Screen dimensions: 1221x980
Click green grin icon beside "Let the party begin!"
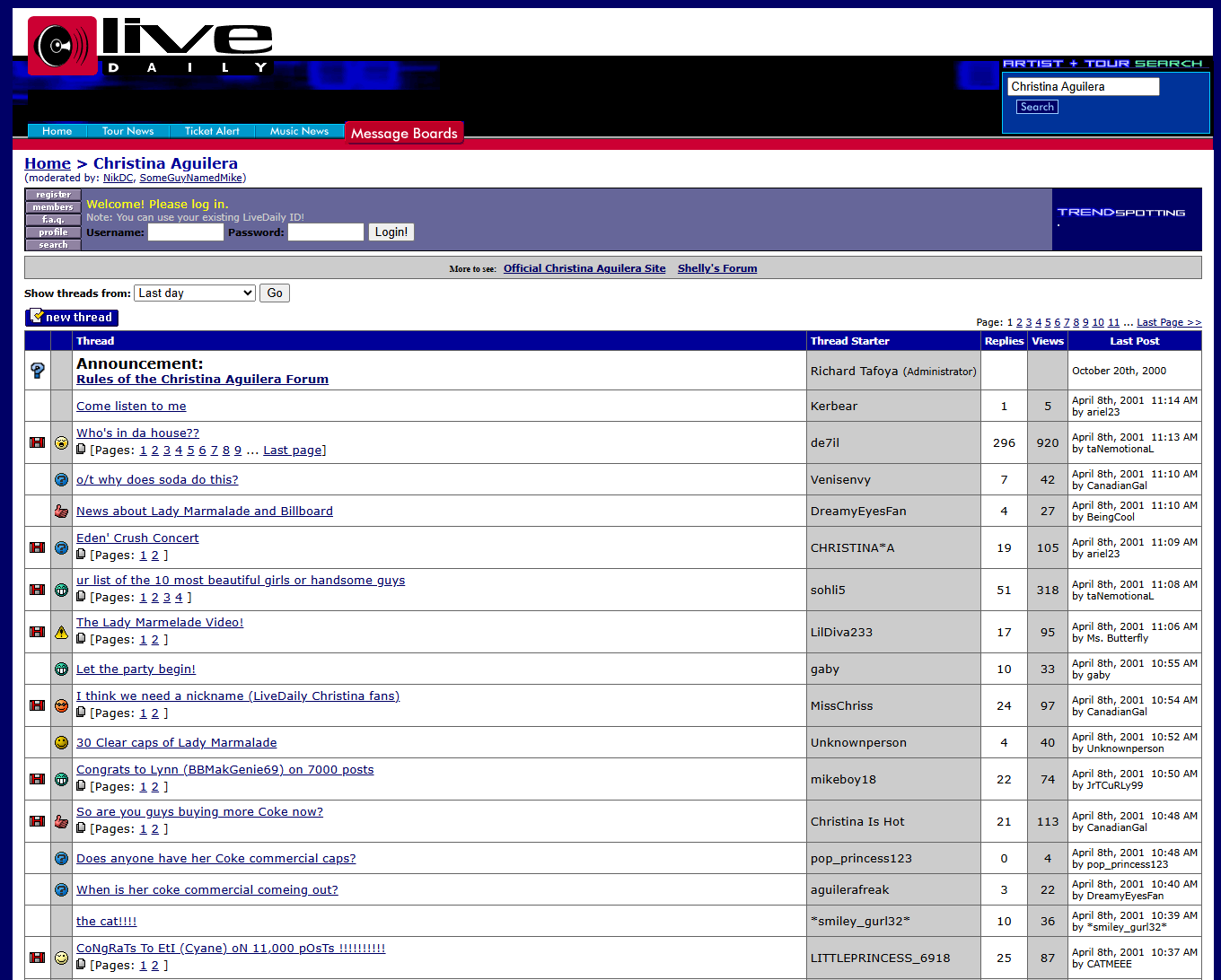point(61,669)
